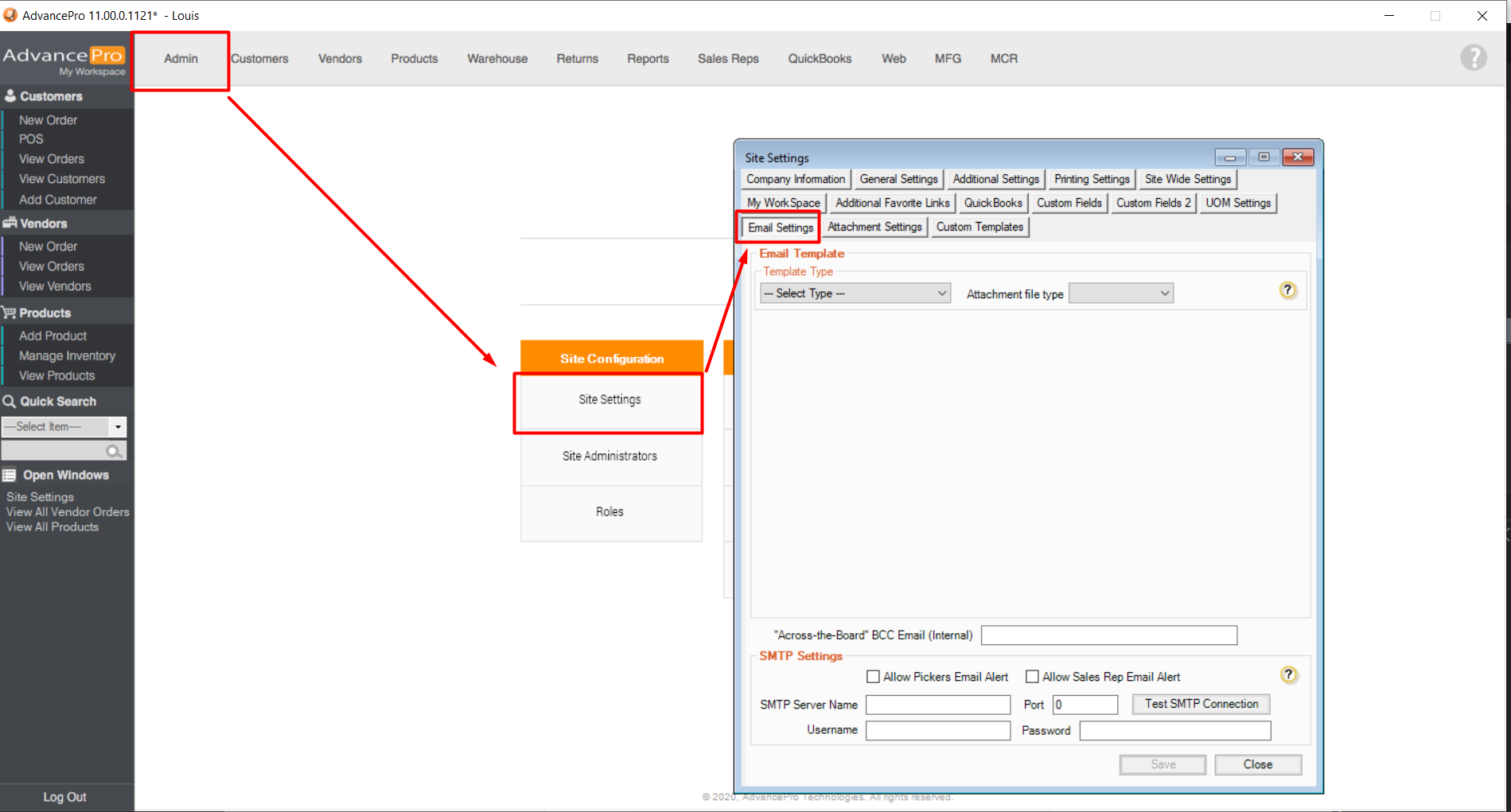This screenshot has height=812, width=1511.
Task: Enable Allow Pickers Email Alert checkbox
Action: (873, 677)
